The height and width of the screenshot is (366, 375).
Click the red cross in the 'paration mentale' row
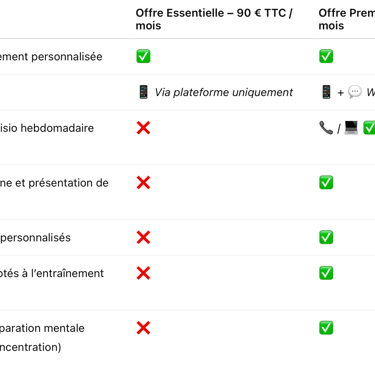(x=143, y=328)
